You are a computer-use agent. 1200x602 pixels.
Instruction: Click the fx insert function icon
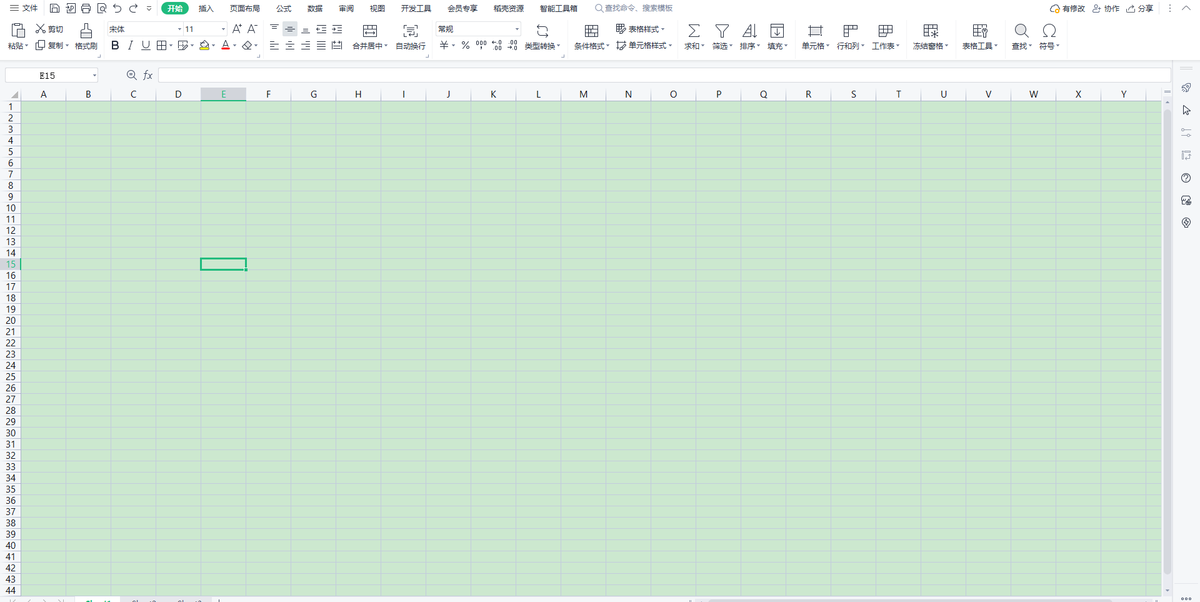[x=148, y=75]
